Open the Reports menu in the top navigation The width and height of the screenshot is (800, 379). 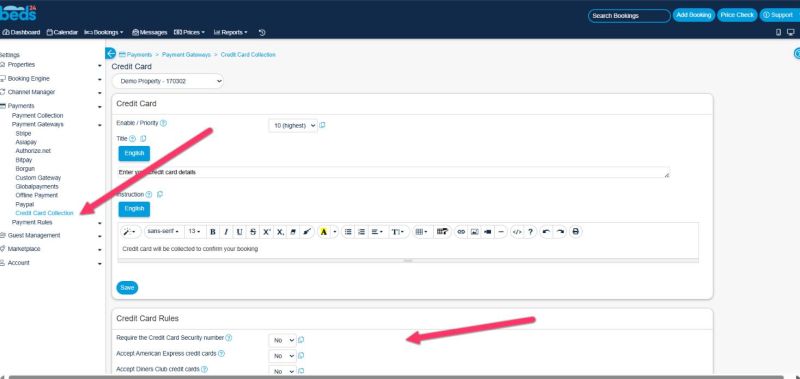(230, 32)
